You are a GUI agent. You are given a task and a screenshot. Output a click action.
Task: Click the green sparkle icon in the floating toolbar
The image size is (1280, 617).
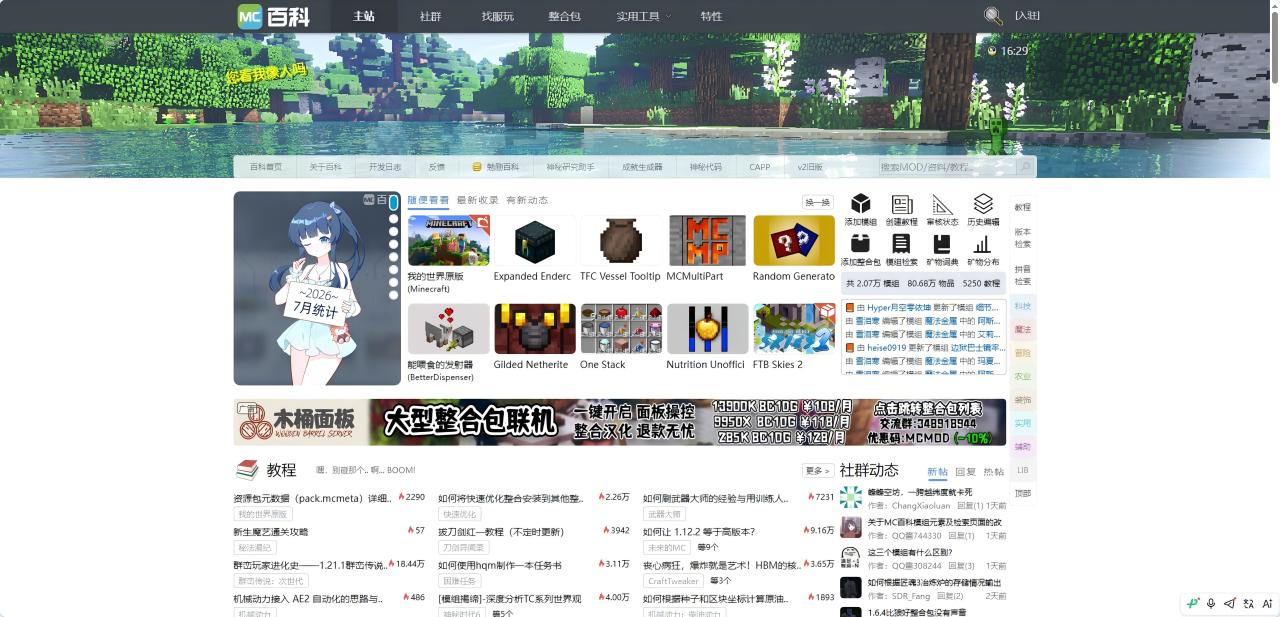coord(1192,603)
